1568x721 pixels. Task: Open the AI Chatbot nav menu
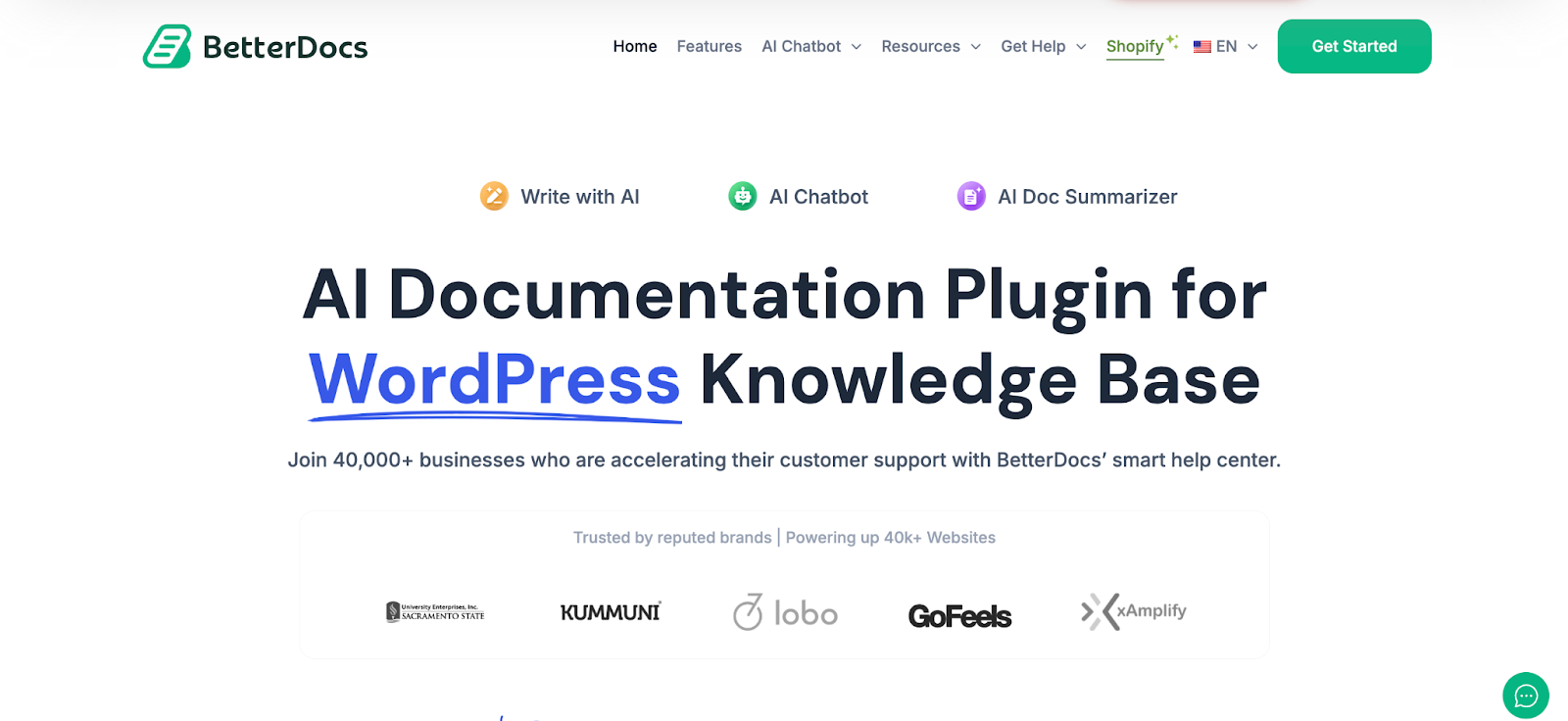[x=802, y=46]
